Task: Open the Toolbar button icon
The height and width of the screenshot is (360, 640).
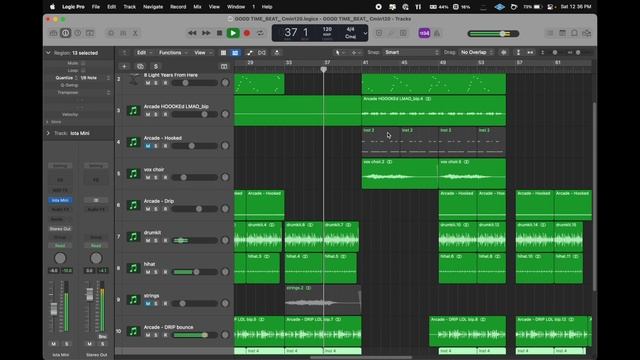Action: pos(90,33)
